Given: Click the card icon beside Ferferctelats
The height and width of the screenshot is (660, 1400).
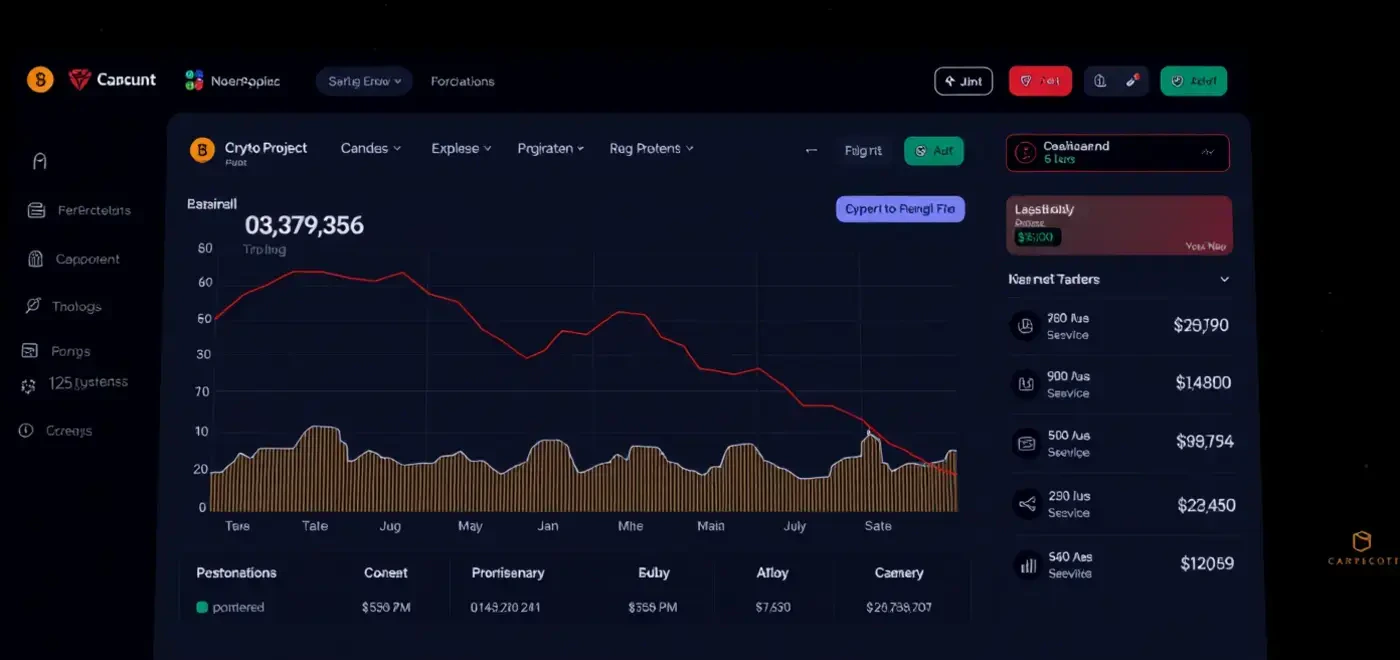Looking at the screenshot, I should click(x=37, y=210).
